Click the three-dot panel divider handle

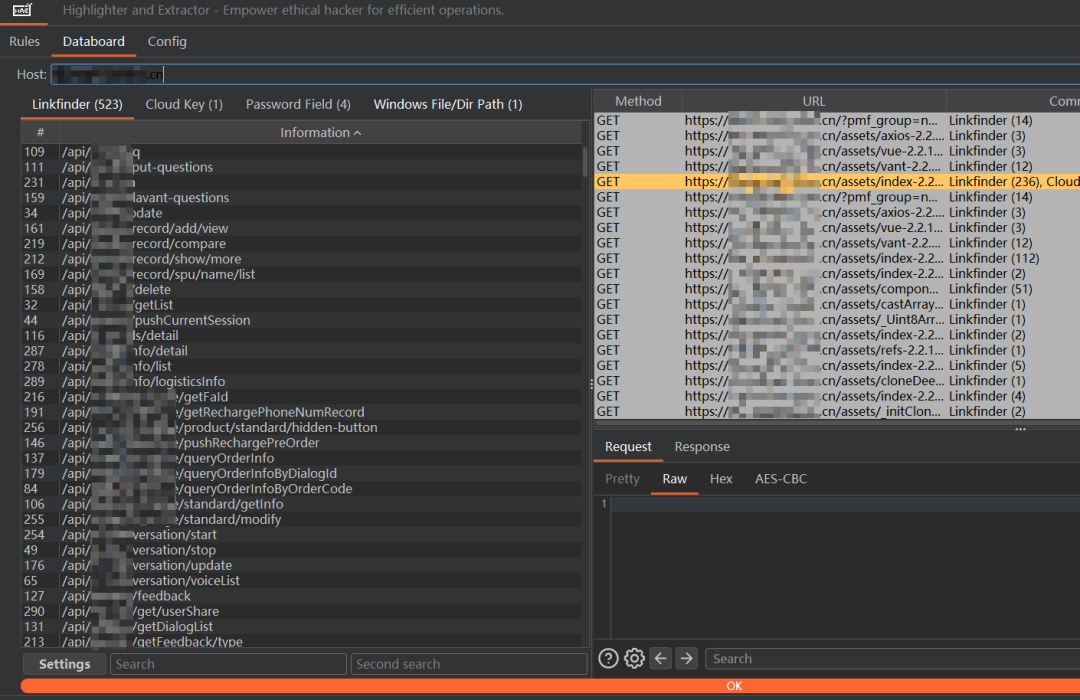point(1021,429)
